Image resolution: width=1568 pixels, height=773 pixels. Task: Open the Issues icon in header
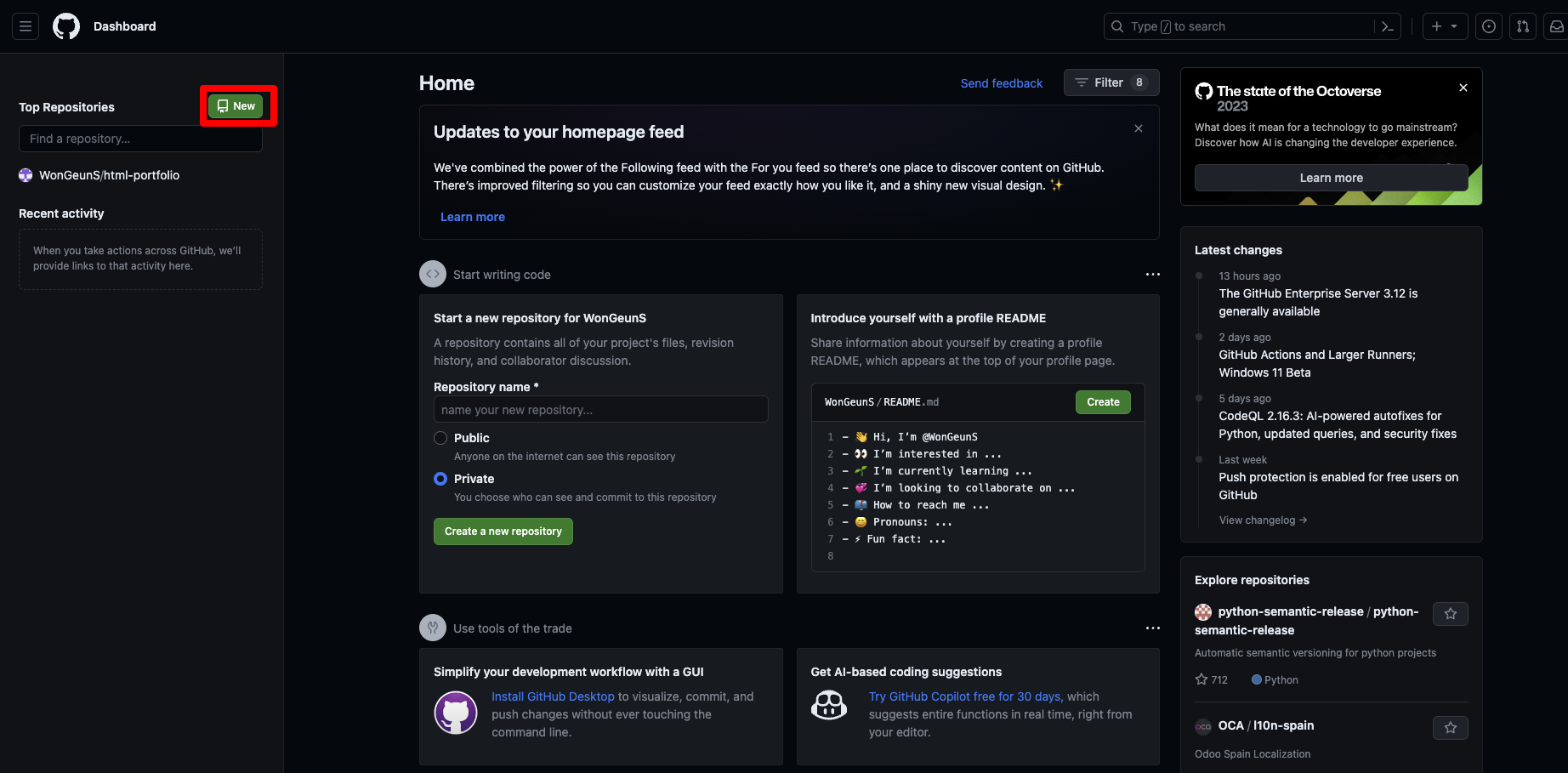pos(1489,26)
